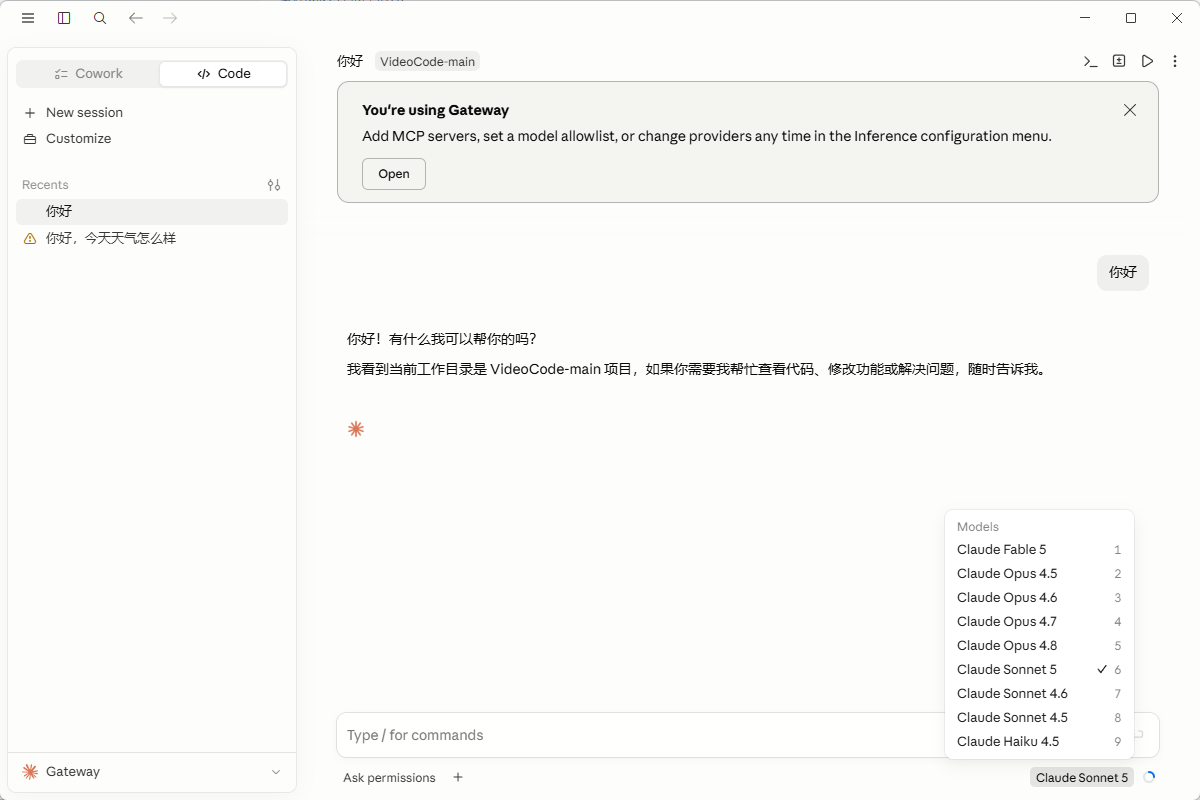Click the orange thinking starburst indicator
This screenshot has width=1200, height=800.
click(x=356, y=429)
